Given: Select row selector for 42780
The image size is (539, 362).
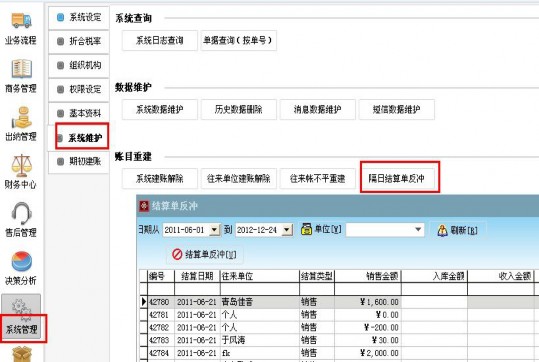Looking at the screenshot, I should [144, 302].
